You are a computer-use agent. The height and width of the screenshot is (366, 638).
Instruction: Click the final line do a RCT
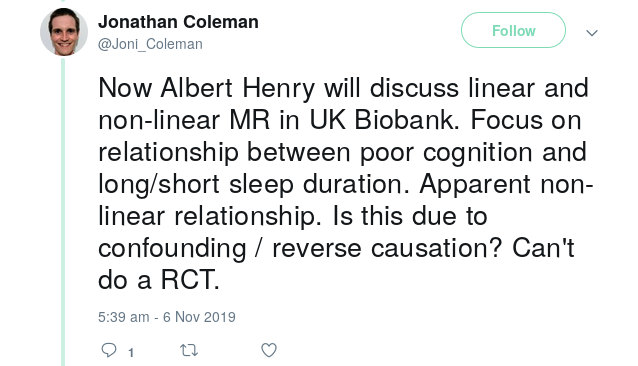[x=159, y=280]
